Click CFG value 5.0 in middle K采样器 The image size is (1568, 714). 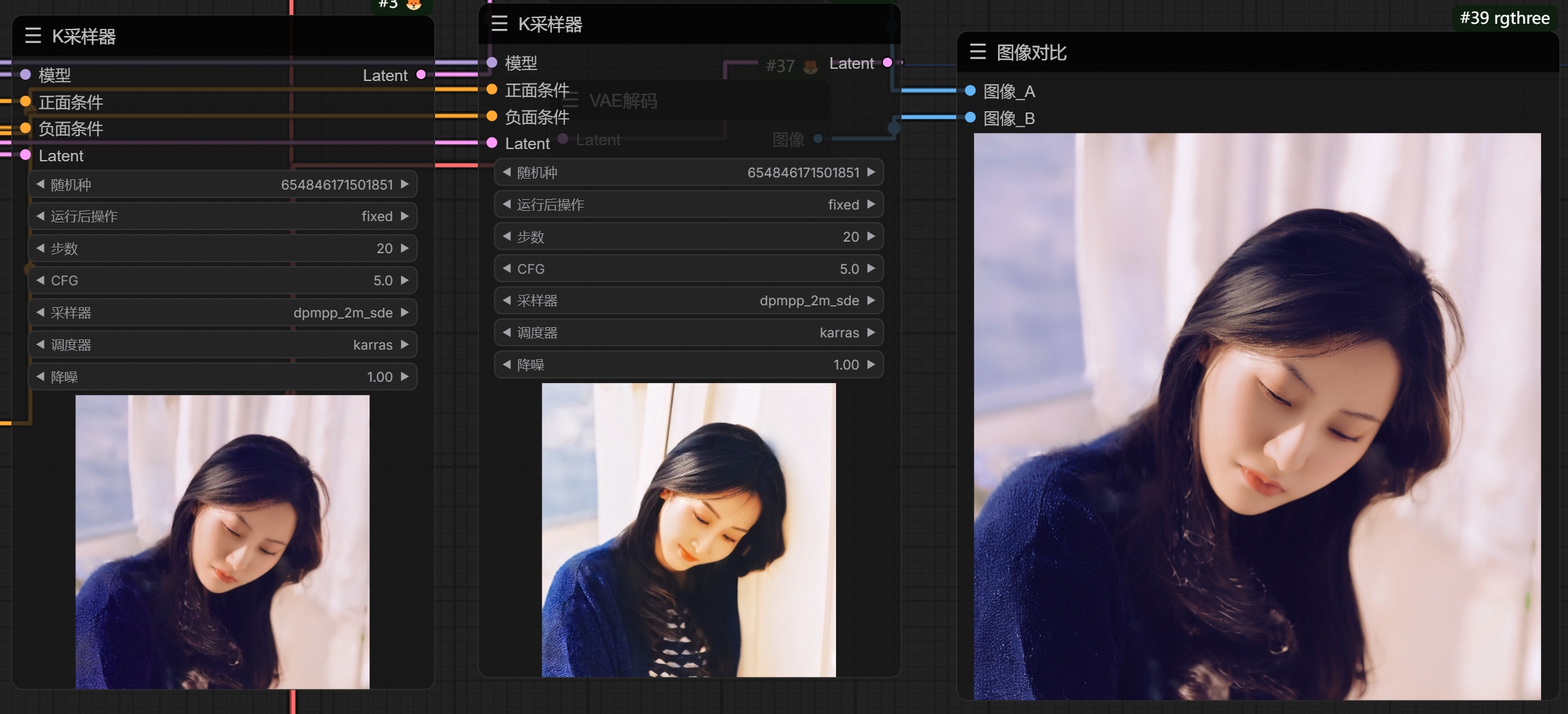coord(850,269)
